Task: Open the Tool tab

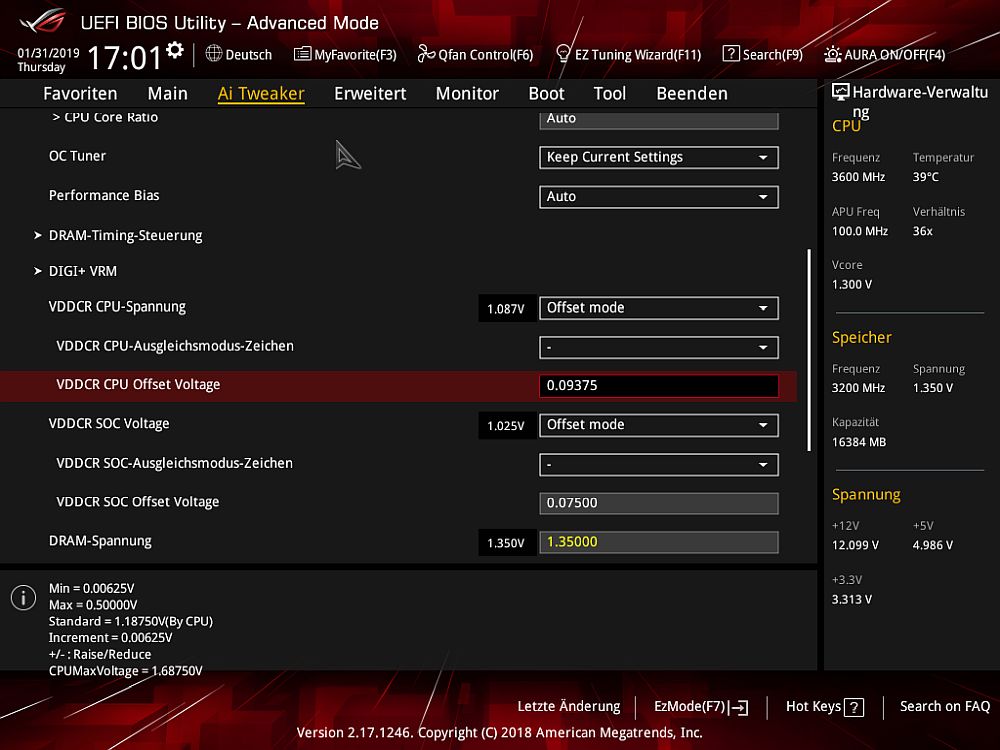Action: coord(610,93)
